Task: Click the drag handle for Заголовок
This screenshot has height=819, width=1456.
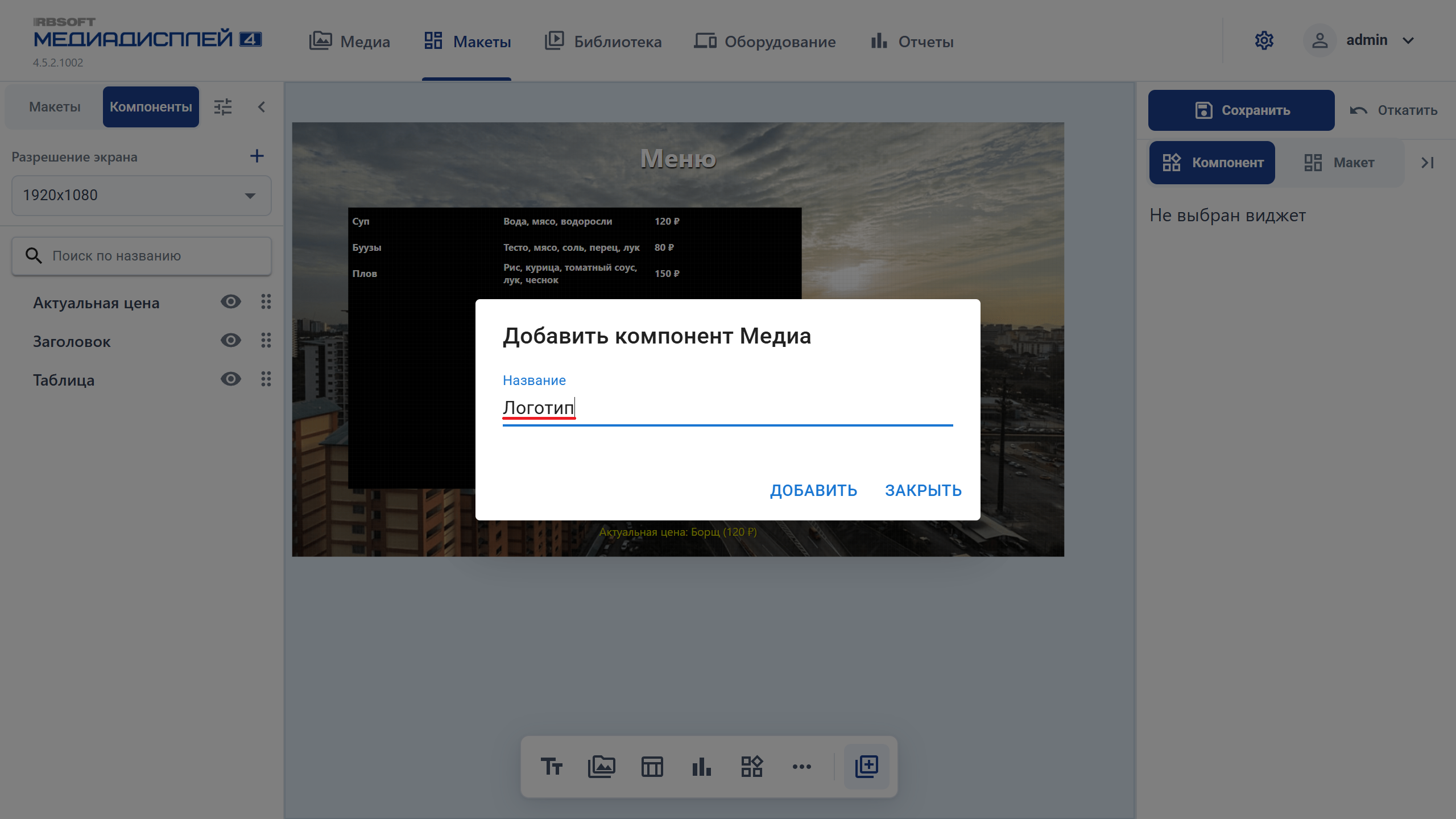Action: pyautogui.click(x=266, y=340)
